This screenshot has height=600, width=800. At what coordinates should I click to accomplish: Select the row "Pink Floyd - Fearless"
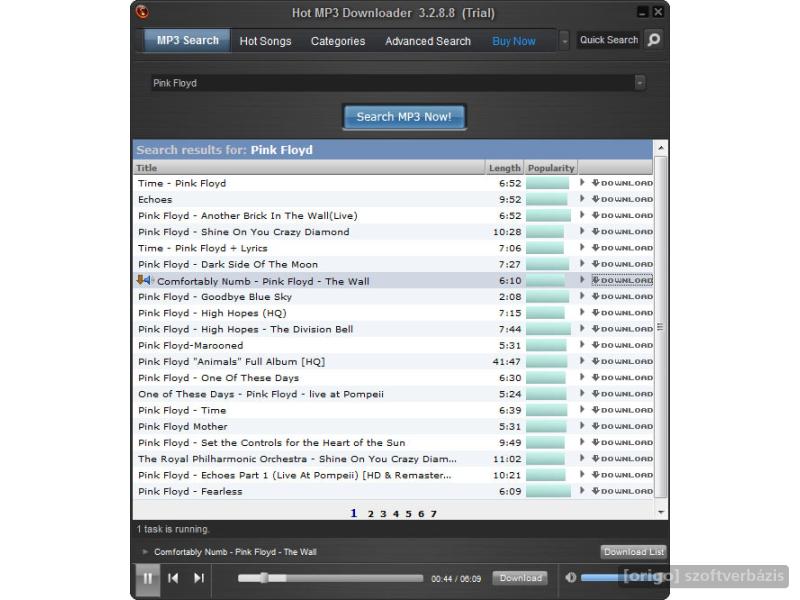(393, 491)
